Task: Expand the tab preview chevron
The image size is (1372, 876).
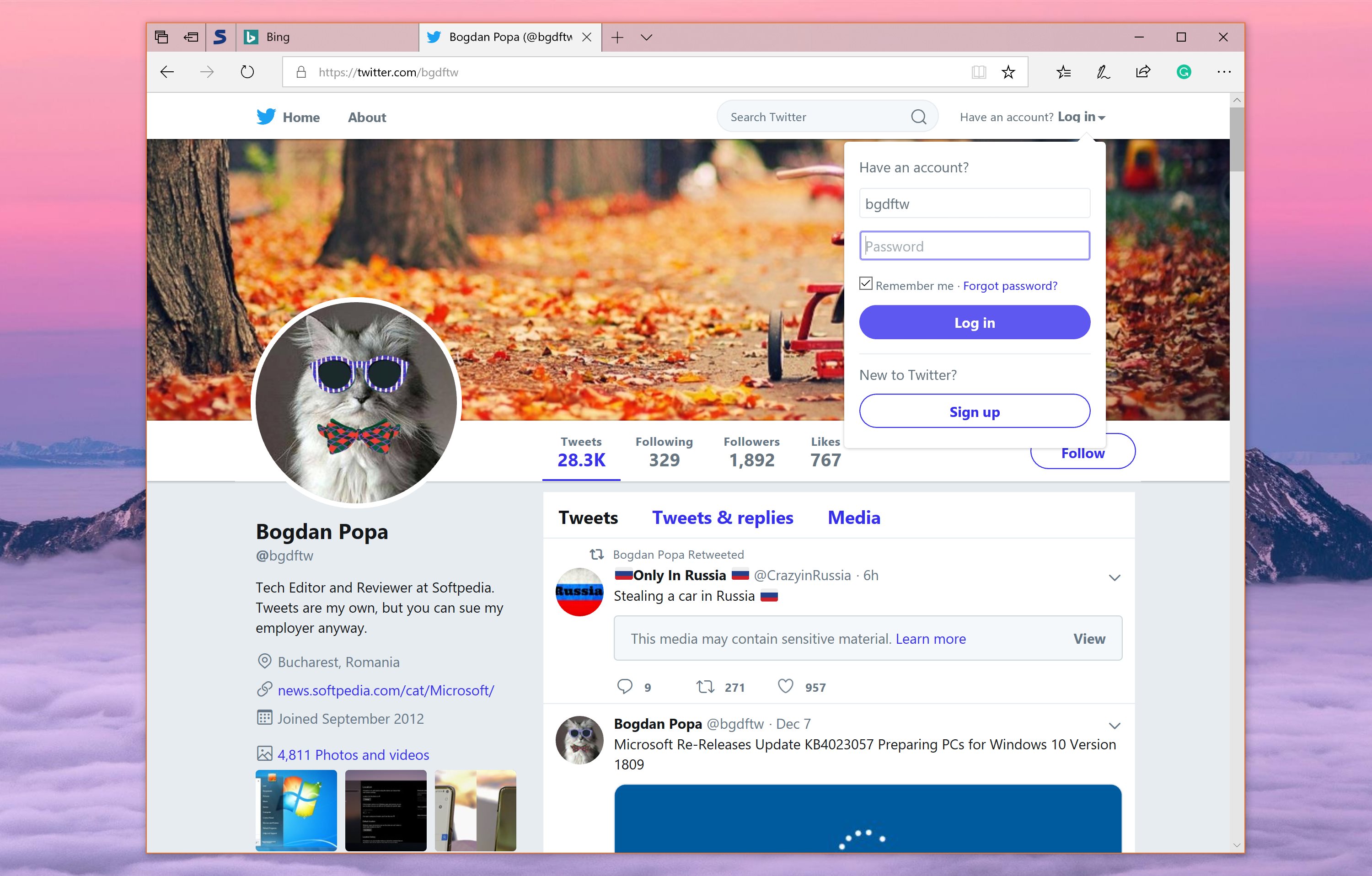Action: pos(646,37)
